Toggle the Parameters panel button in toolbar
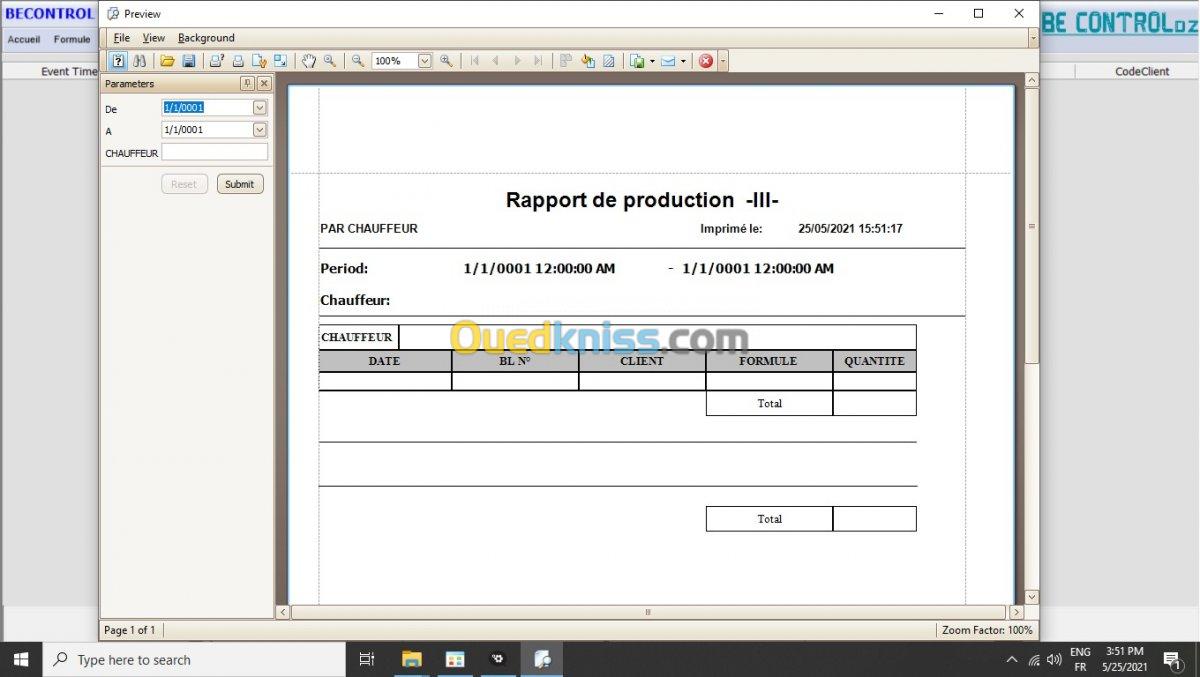 [x=118, y=61]
